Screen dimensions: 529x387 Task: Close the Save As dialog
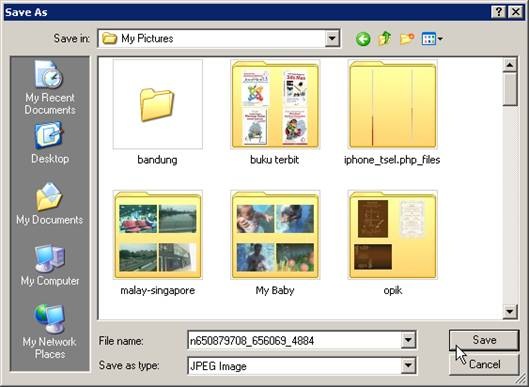point(516,12)
